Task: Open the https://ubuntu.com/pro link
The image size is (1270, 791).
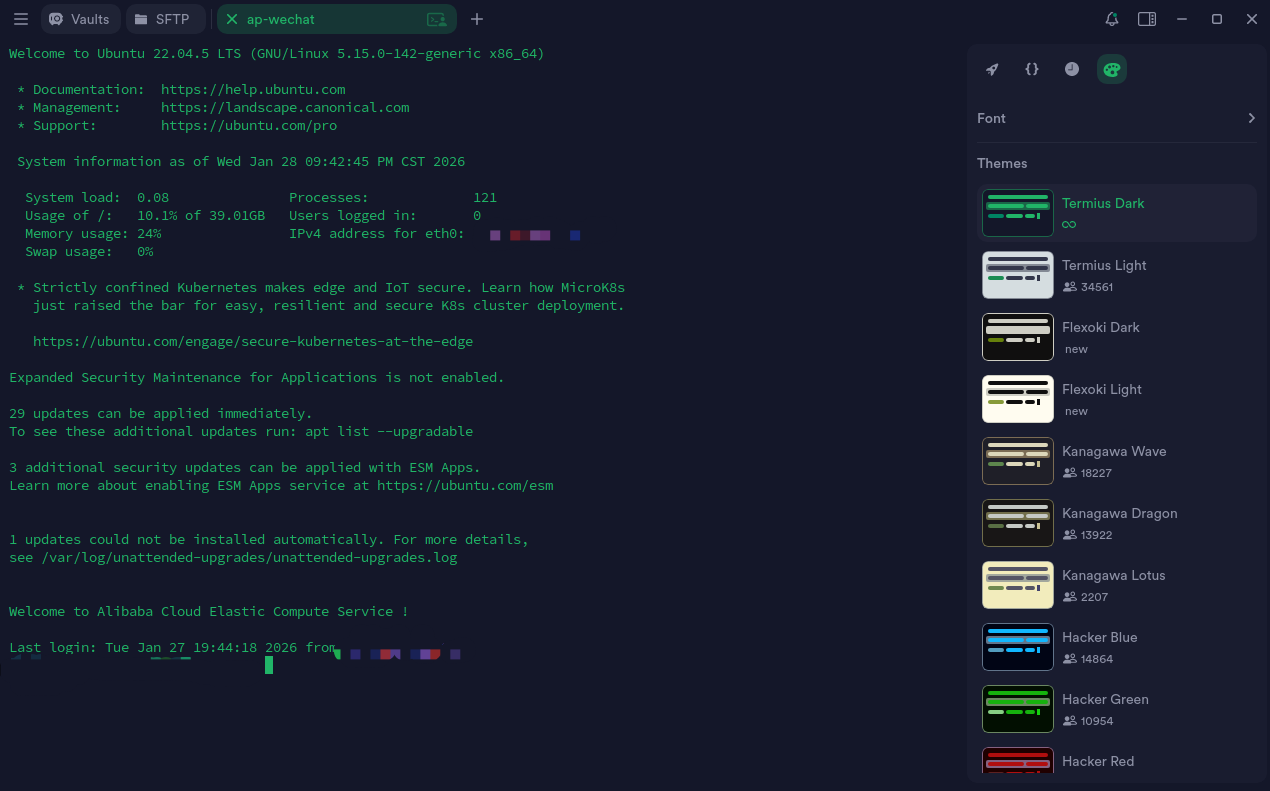Action: (x=251, y=125)
